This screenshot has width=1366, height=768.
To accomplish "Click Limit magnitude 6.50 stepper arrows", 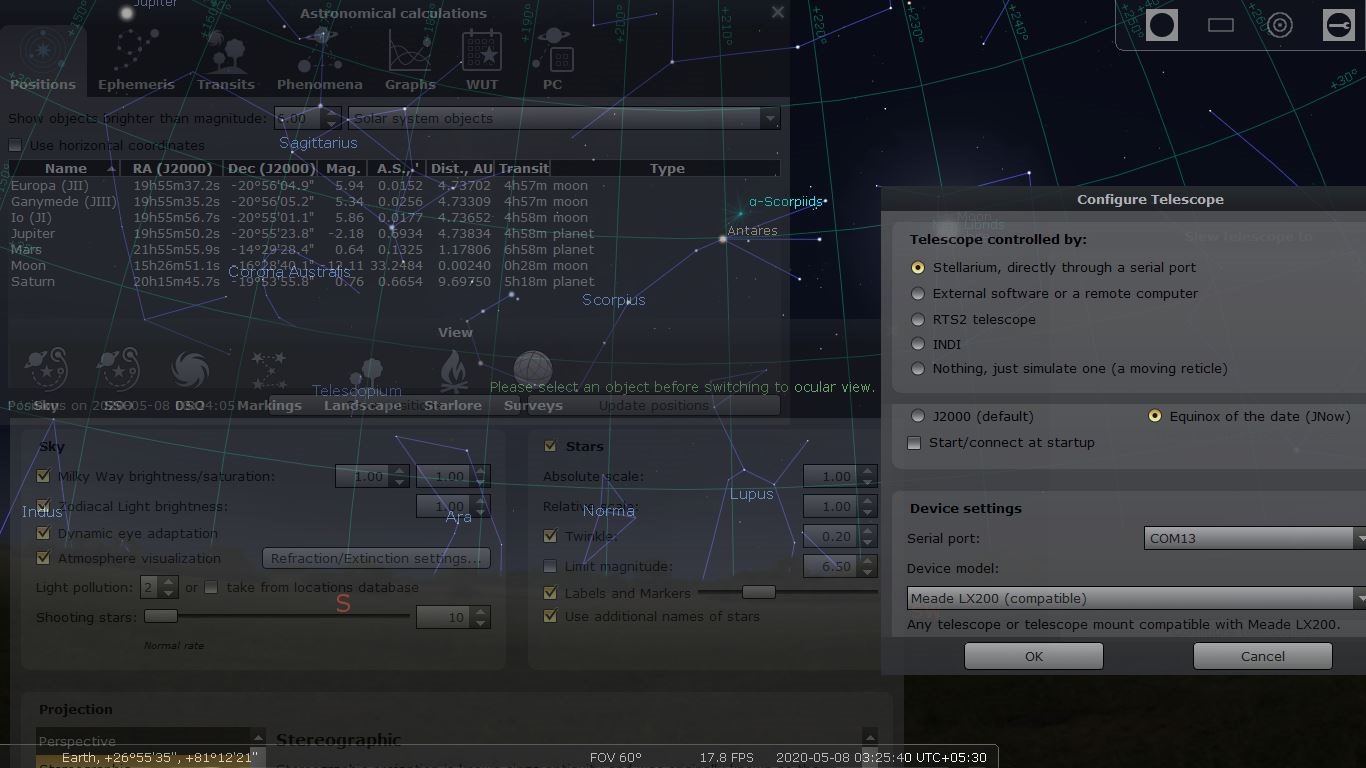I will coord(867,566).
